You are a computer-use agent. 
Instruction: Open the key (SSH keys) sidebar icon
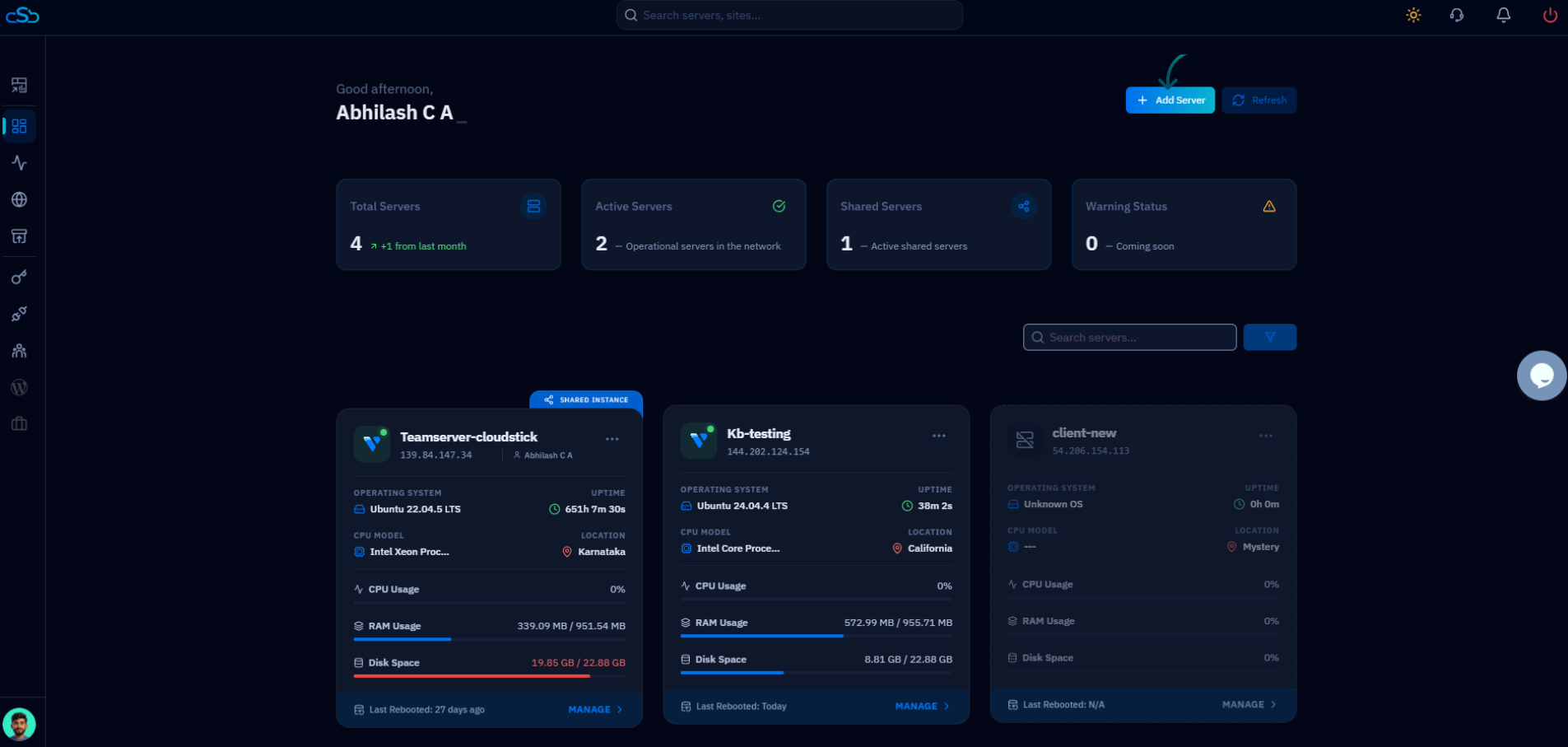click(x=19, y=277)
